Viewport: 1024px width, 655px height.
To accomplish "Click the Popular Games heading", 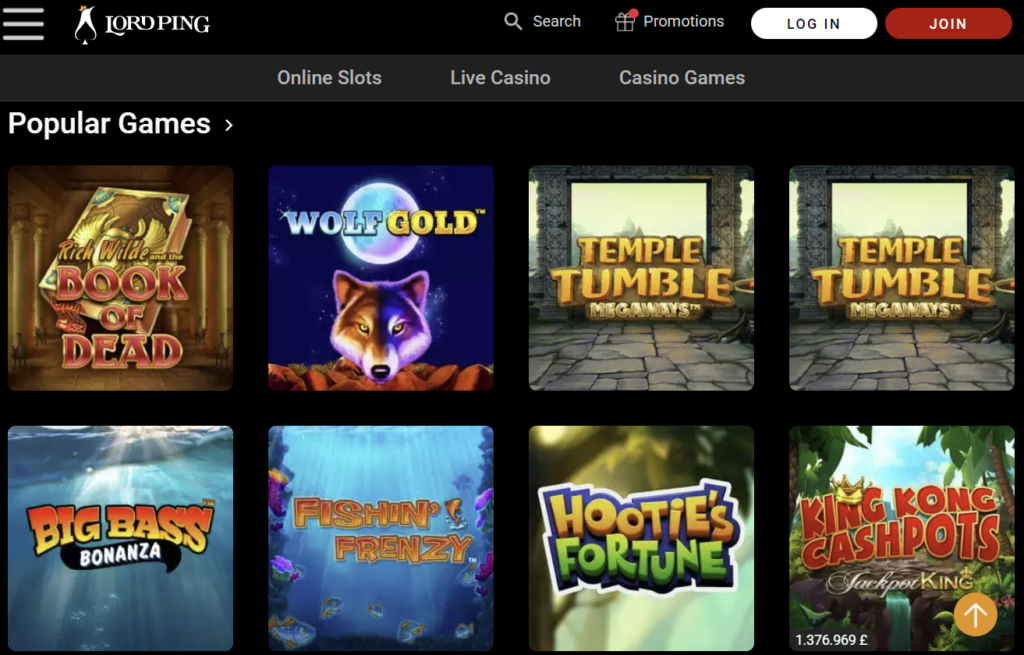I will click(109, 124).
